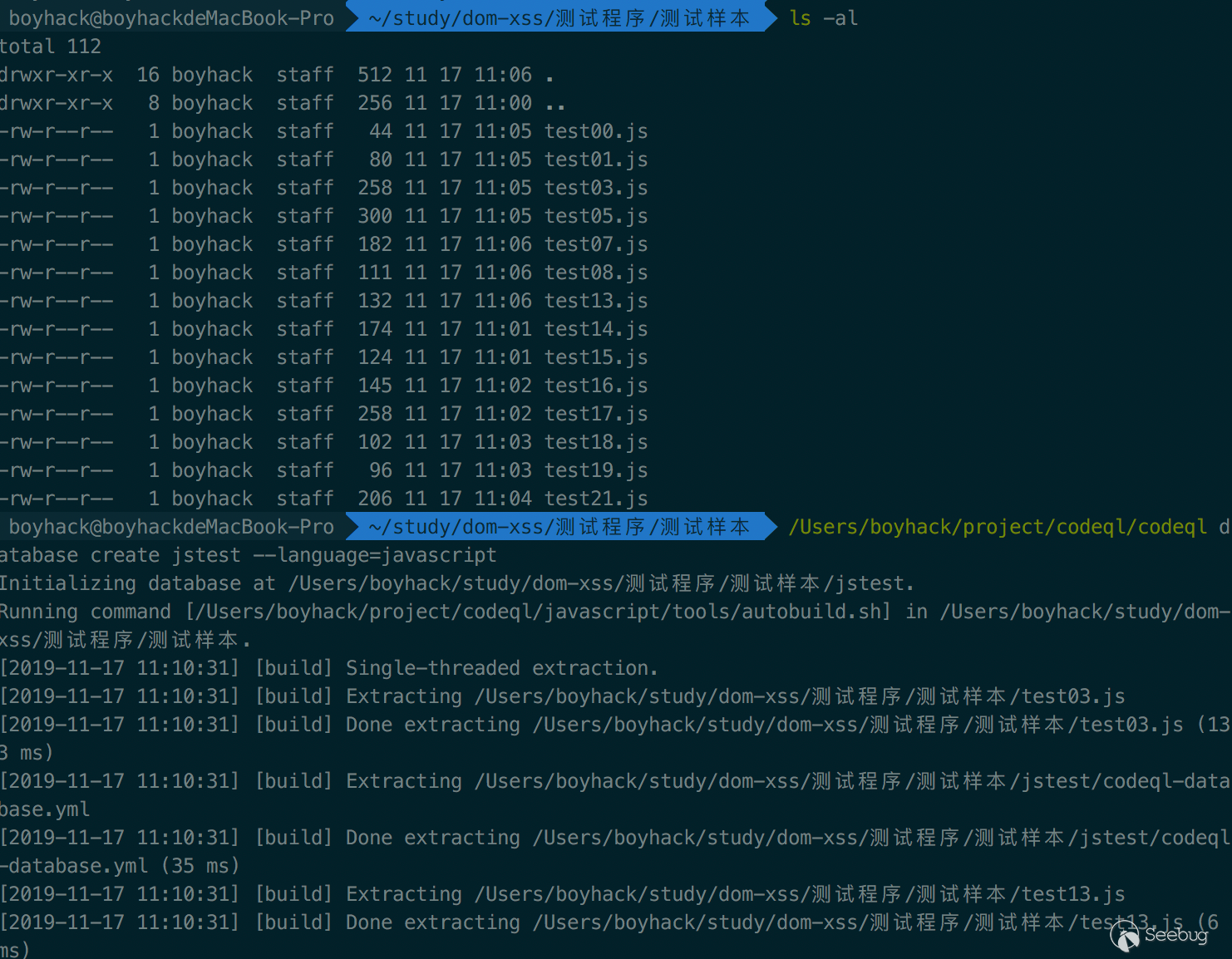1232x959 pixels.
Task: Click the 'Extracting' test03.js log line
Action: tap(563, 696)
